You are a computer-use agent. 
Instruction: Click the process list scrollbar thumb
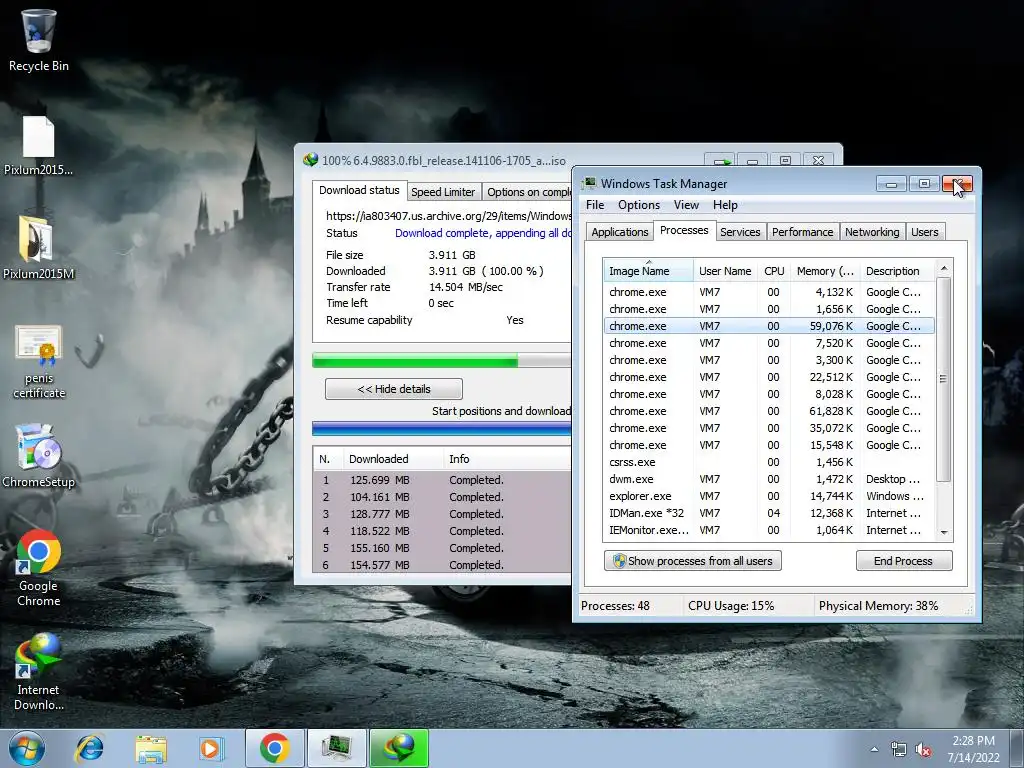tap(944, 379)
